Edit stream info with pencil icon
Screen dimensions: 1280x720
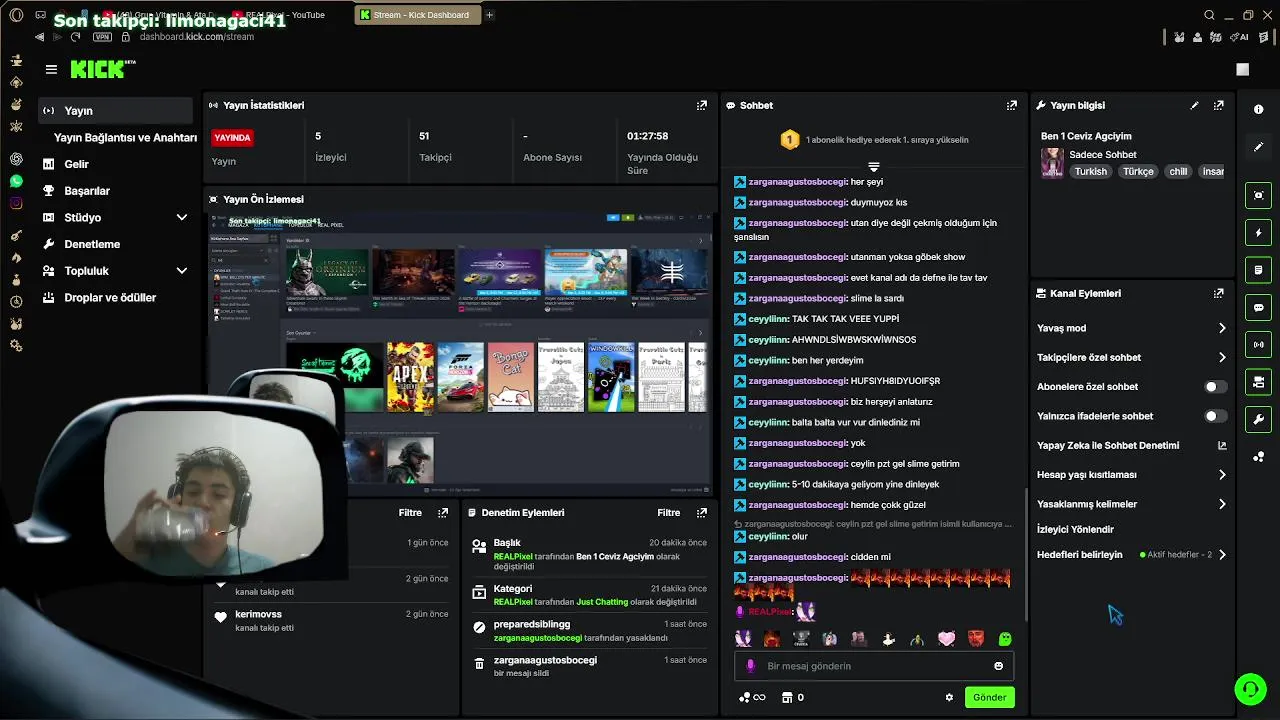(x=1194, y=105)
